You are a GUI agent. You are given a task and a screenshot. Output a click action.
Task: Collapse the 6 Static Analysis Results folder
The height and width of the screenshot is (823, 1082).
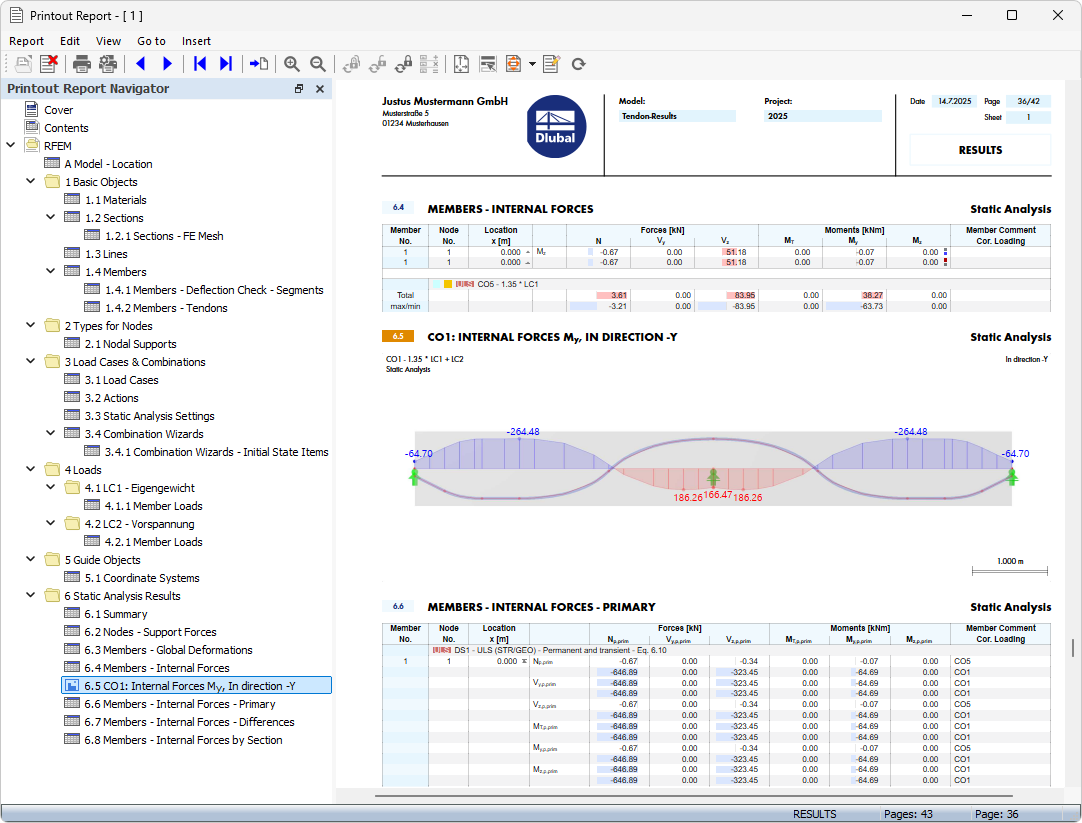(31, 596)
